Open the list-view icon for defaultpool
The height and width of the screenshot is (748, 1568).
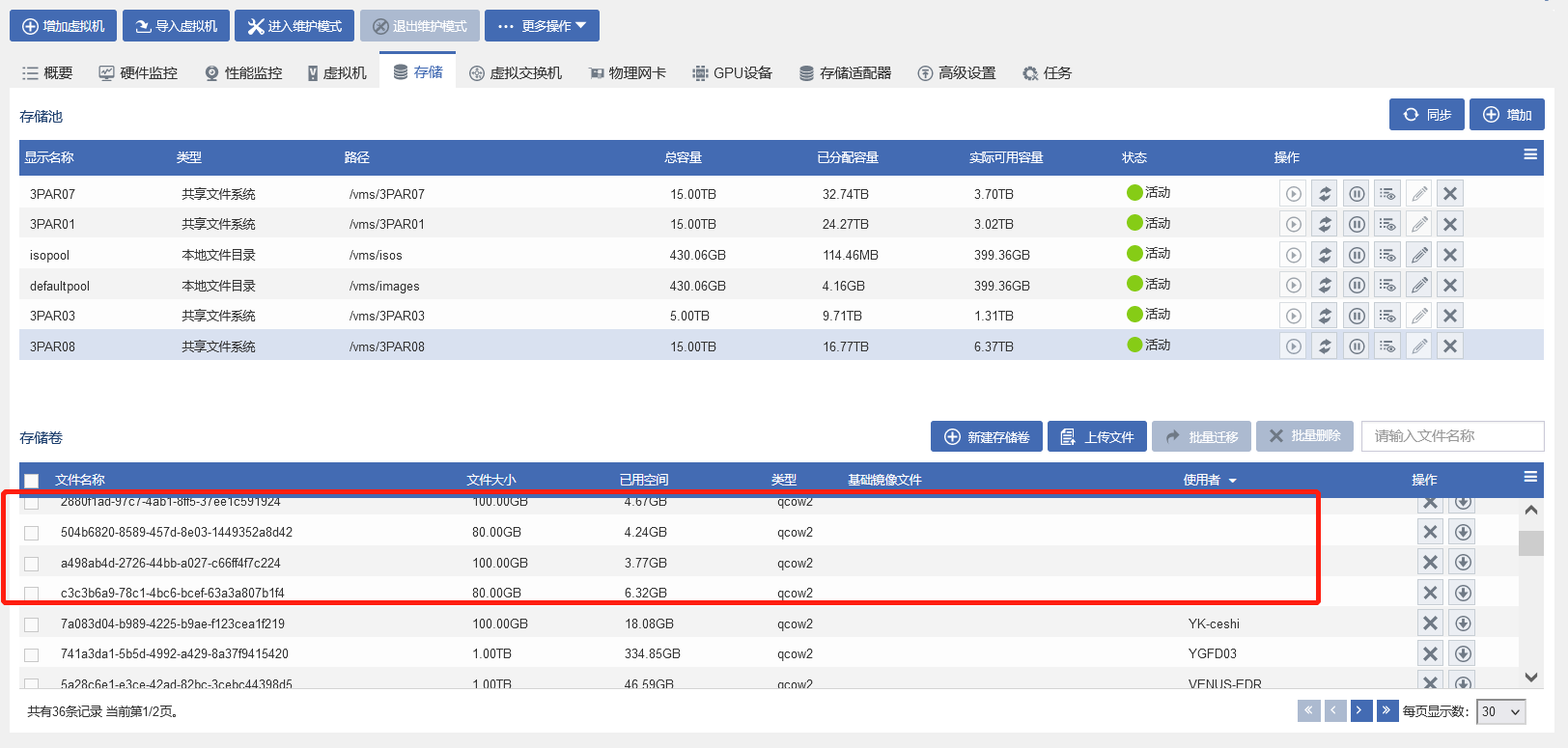coord(1387,286)
